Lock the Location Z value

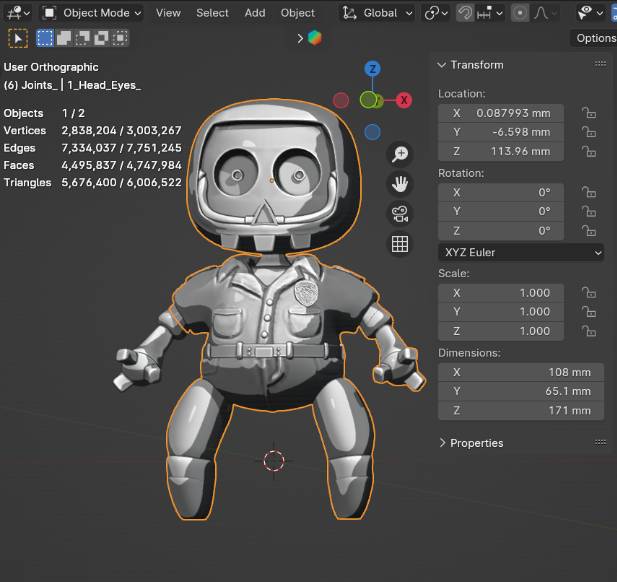589,151
